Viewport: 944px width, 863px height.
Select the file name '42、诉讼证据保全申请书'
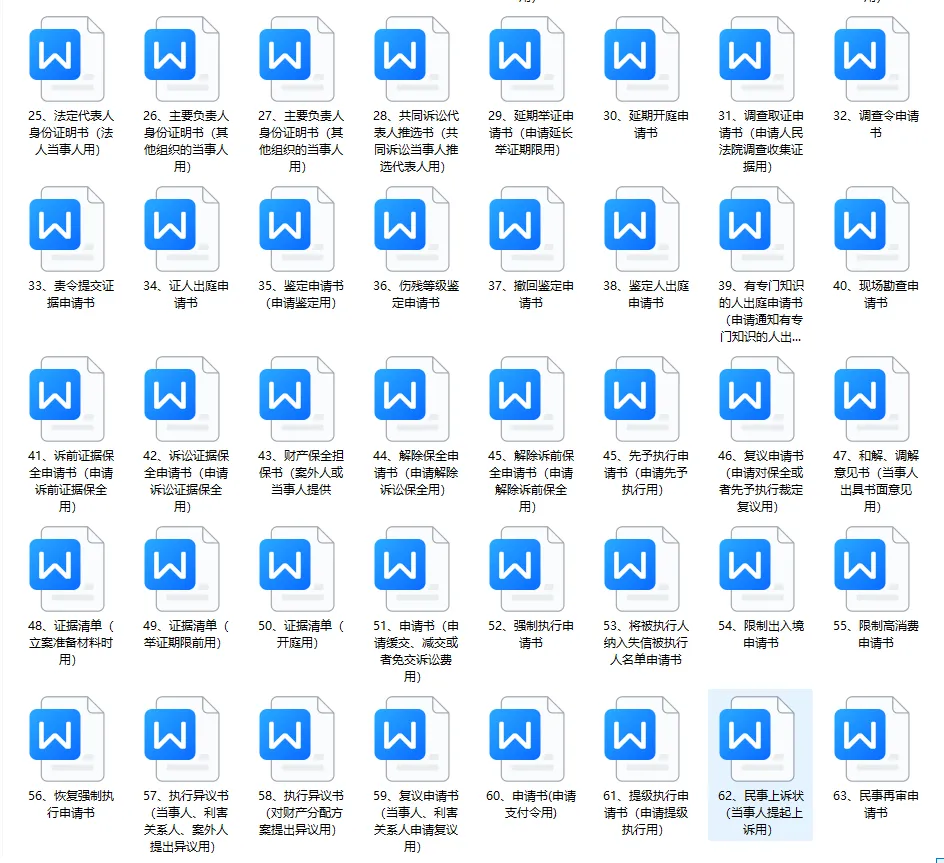click(x=185, y=481)
